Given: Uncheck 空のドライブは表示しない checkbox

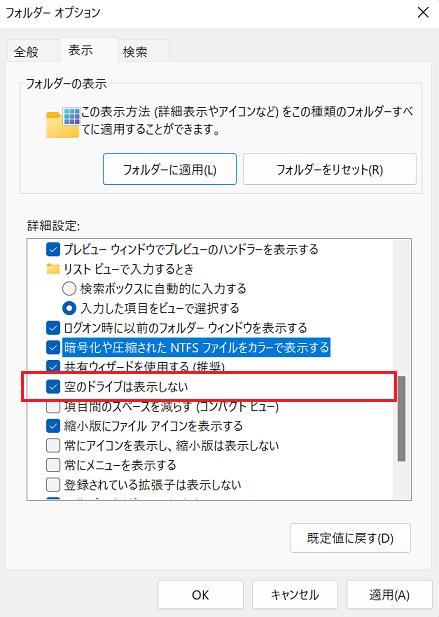Looking at the screenshot, I should [x=53, y=387].
